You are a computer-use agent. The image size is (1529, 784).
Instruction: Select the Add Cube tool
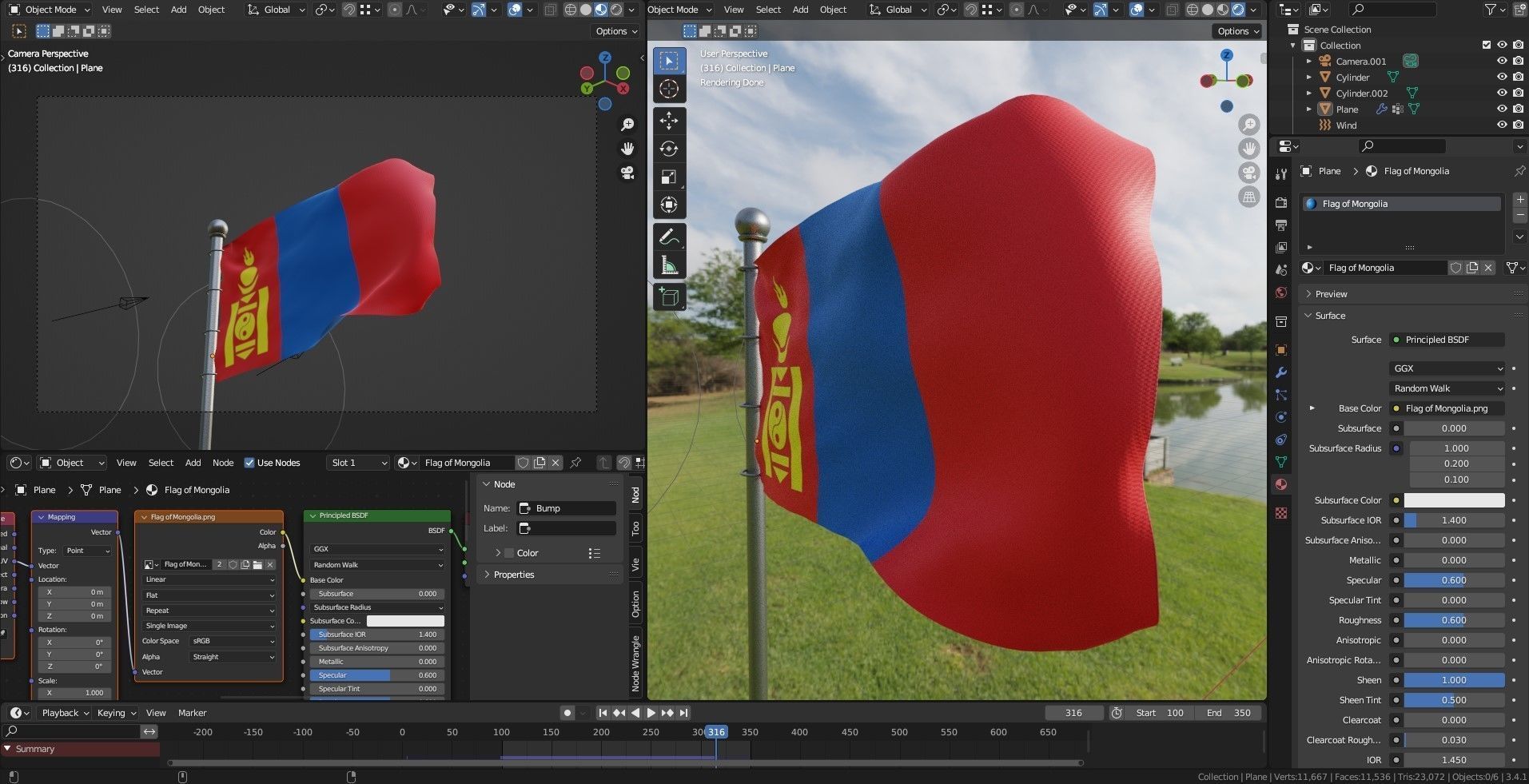(x=669, y=298)
